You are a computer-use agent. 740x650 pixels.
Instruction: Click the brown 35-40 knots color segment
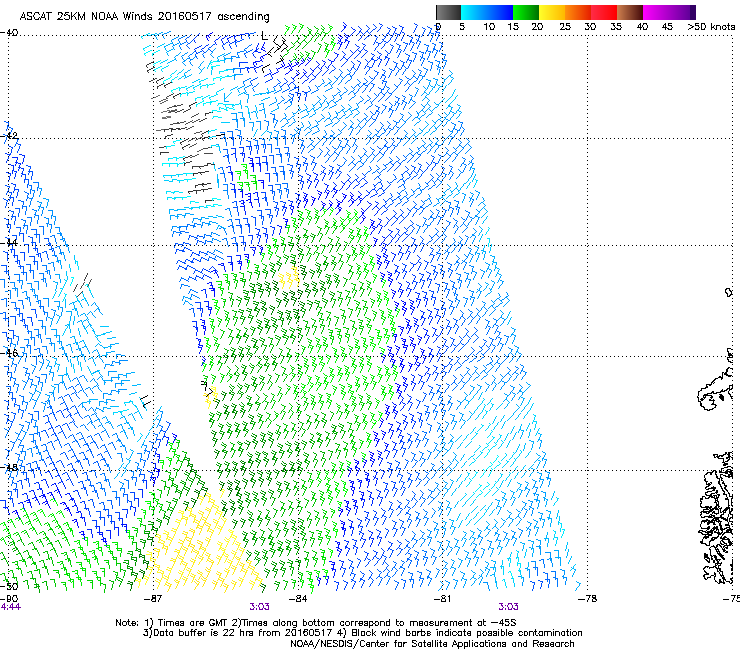[630, 12]
